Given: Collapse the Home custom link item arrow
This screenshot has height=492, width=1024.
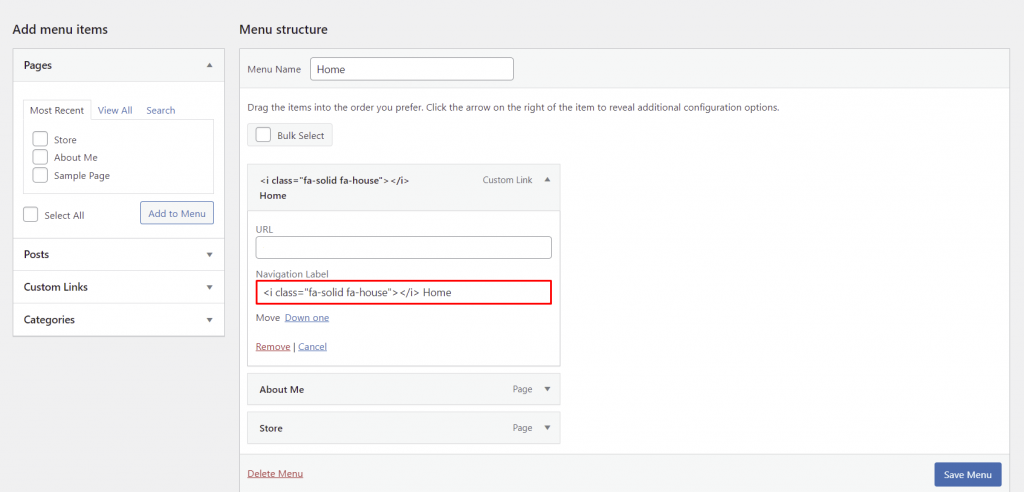Looking at the screenshot, I should click(546, 180).
